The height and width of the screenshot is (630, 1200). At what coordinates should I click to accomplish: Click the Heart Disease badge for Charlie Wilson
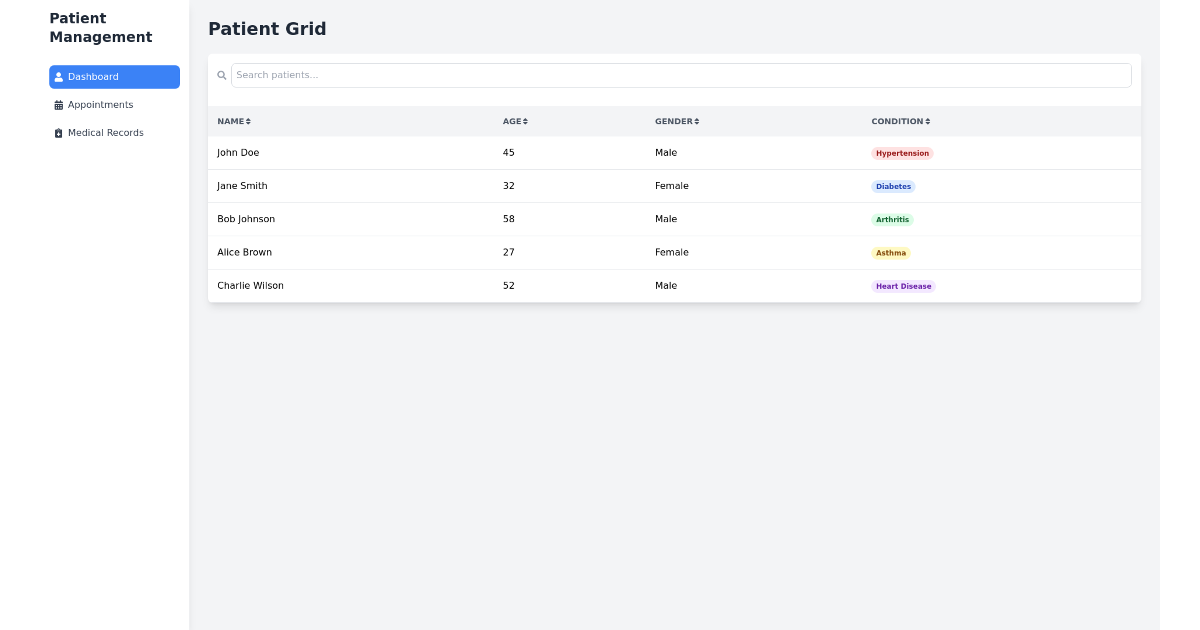click(903, 286)
